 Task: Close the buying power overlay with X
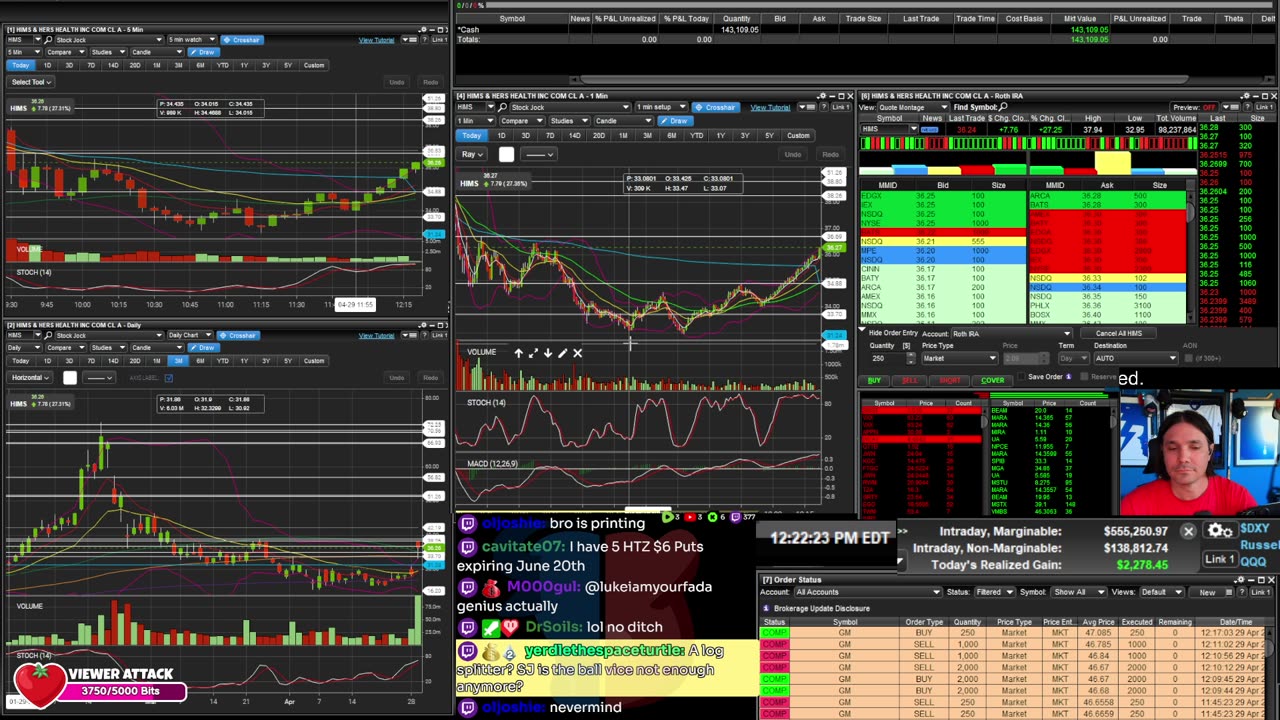1188,532
